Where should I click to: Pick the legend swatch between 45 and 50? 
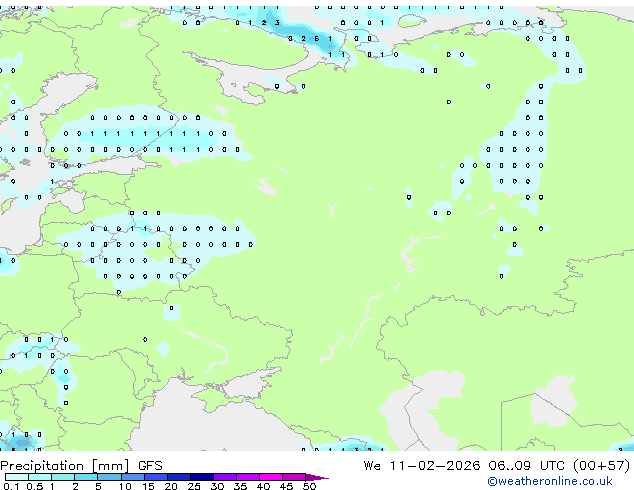(x=294, y=477)
